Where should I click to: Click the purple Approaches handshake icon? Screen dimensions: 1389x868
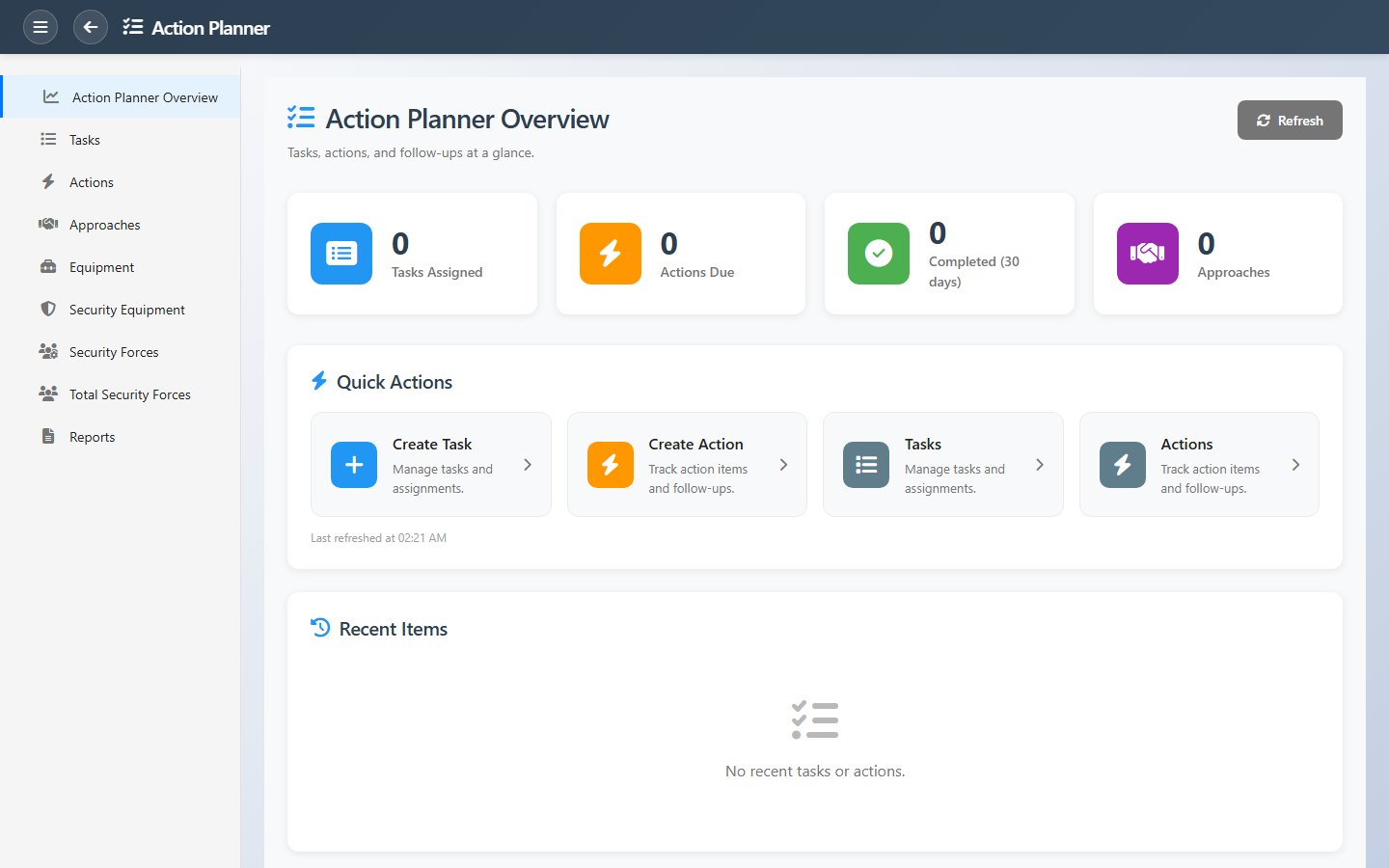click(1147, 254)
